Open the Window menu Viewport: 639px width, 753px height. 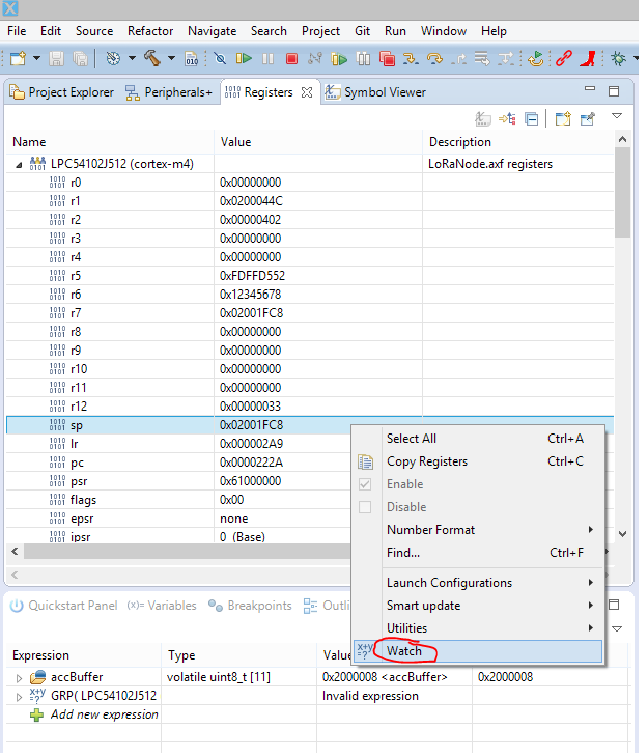pyautogui.click(x=444, y=31)
